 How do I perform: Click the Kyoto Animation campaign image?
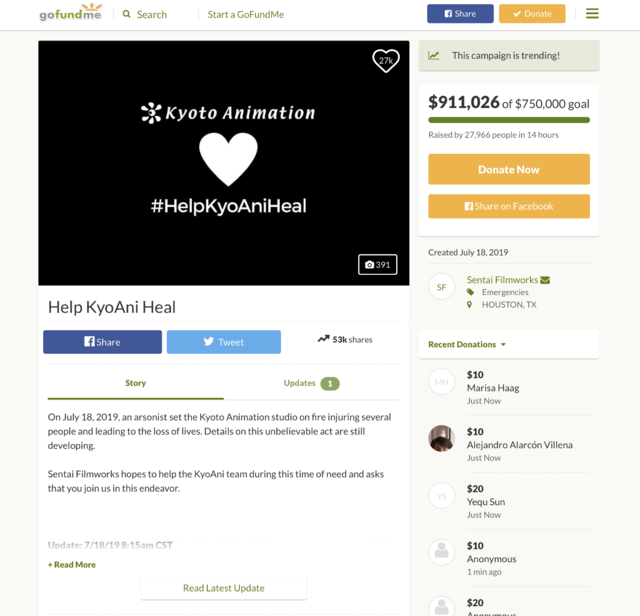click(x=224, y=163)
